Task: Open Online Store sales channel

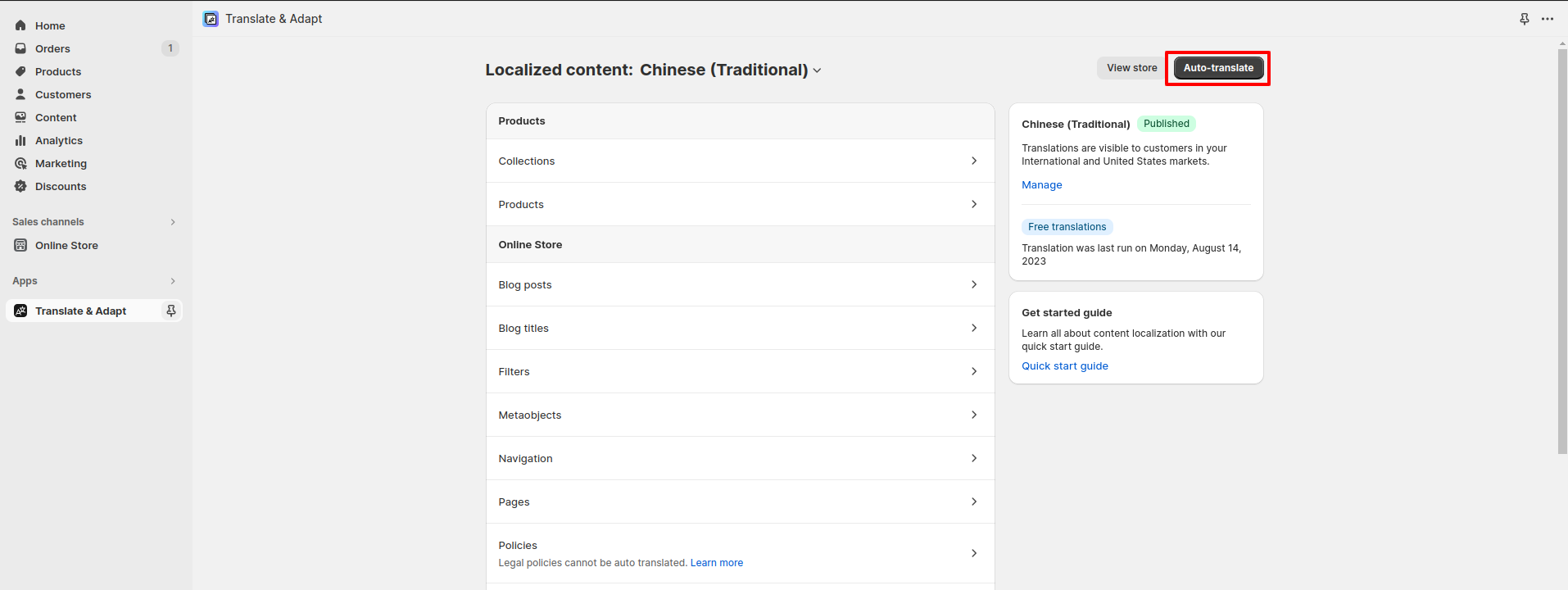Action: click(66, 245)
